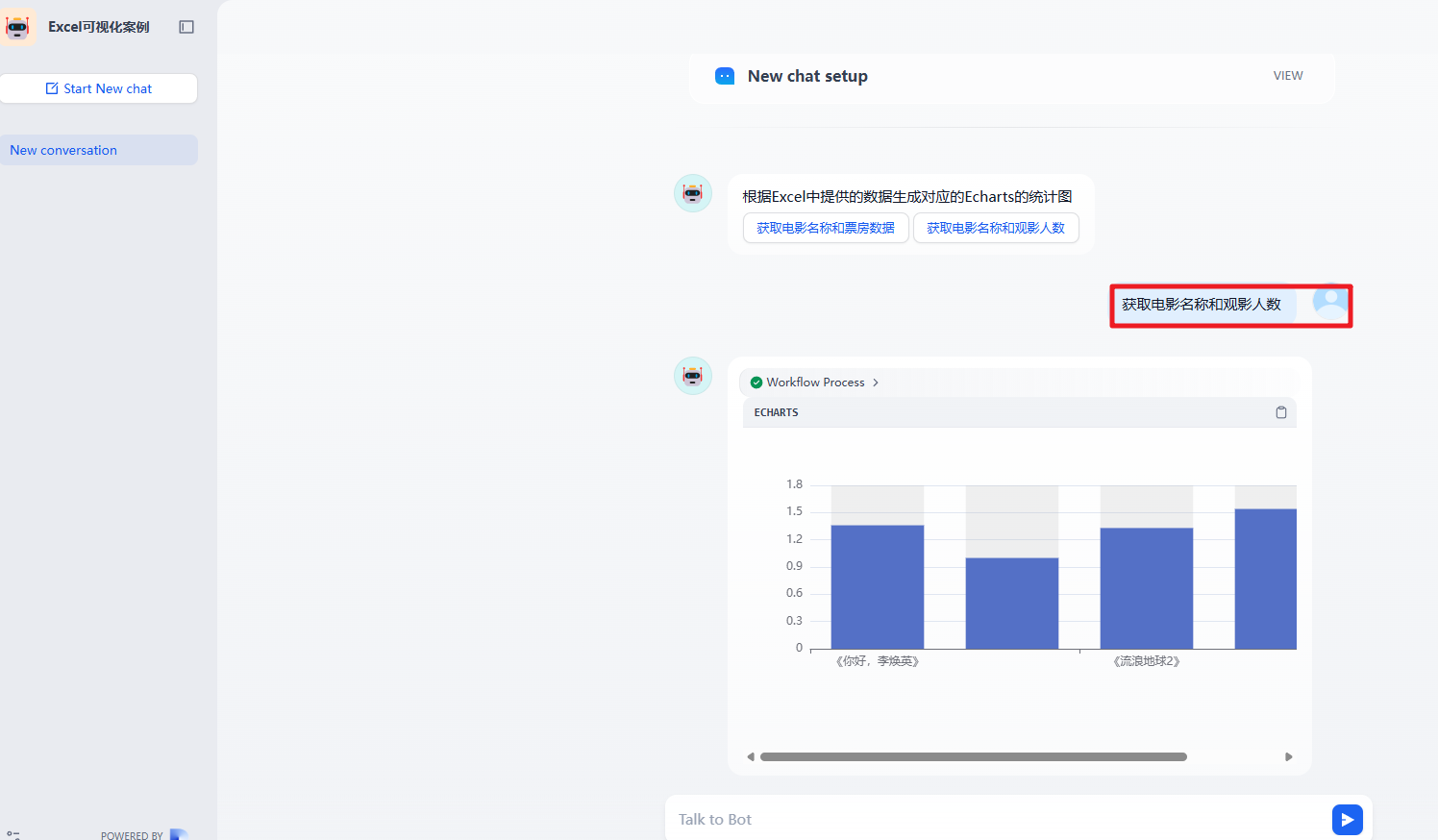
Task: Click the 《流浪地球2》 bar in chart
Action: [x=1146, y=588]
